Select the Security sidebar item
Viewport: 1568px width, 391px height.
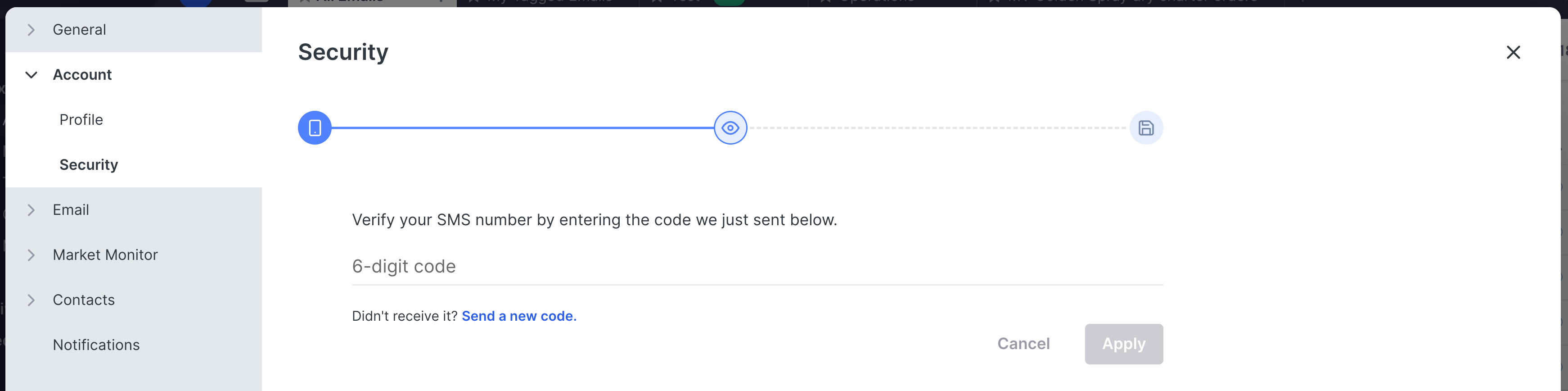89,165
